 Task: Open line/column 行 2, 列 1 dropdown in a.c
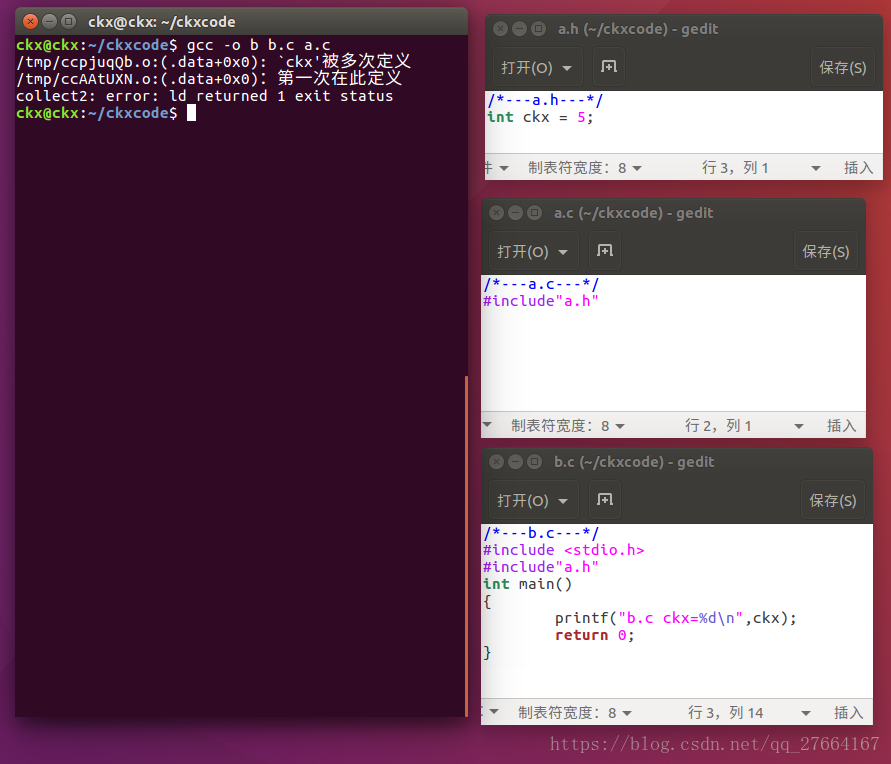744,426
